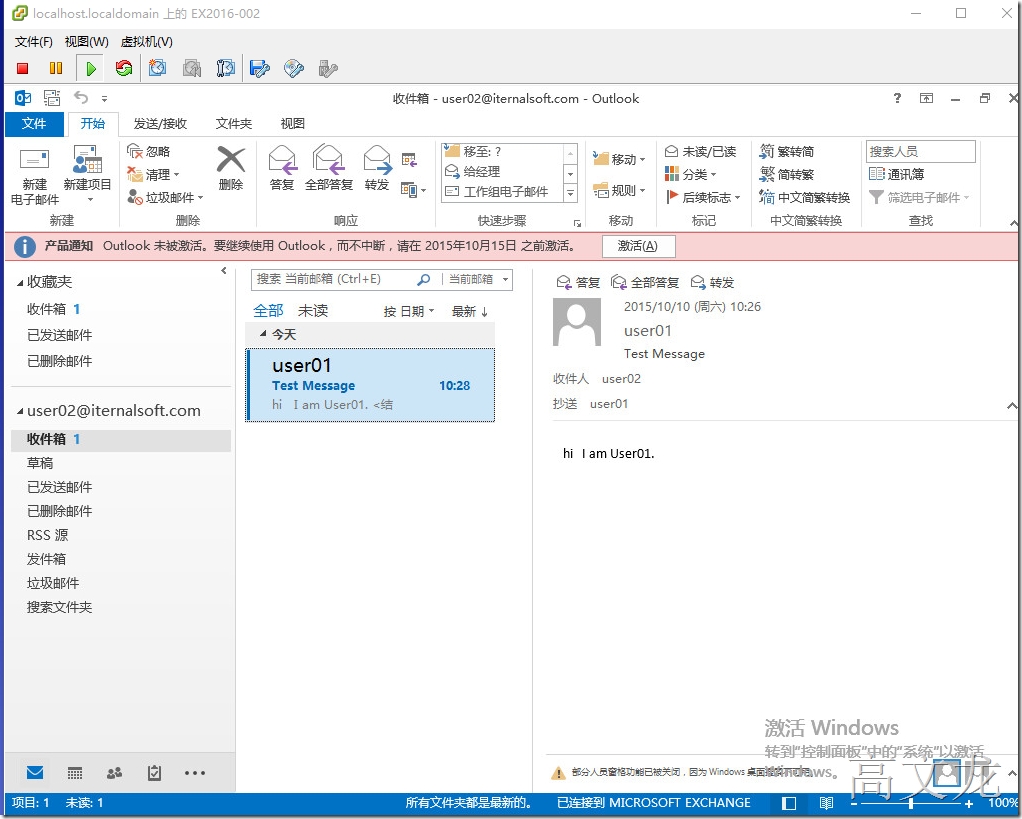
Task: Switch to reading view in status bar
Action: point(826,803)
